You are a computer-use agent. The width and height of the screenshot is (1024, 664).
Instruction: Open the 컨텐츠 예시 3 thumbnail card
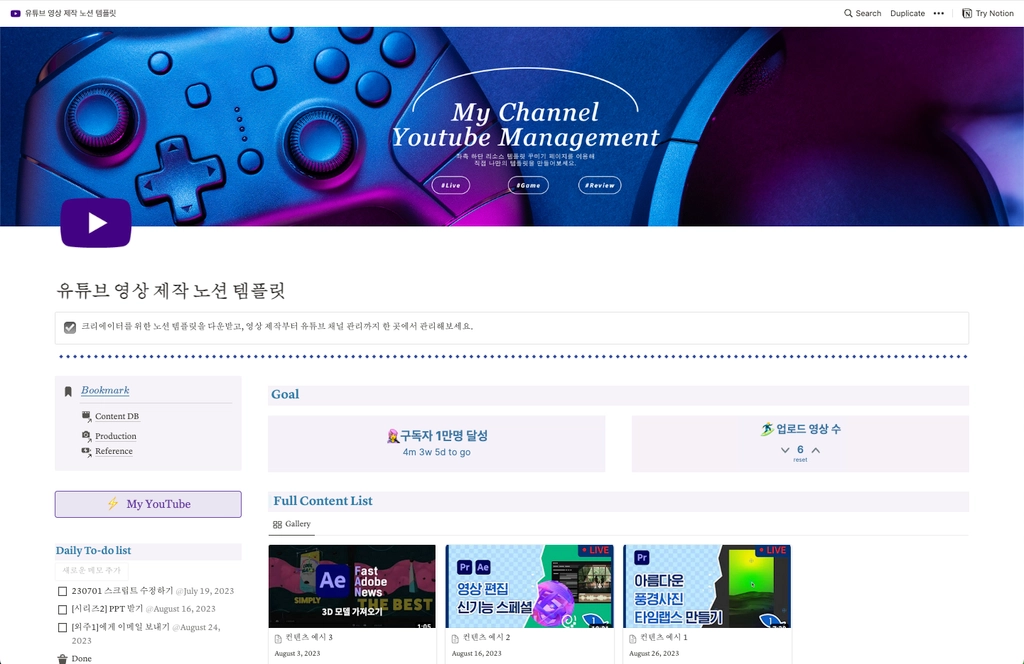352,586
